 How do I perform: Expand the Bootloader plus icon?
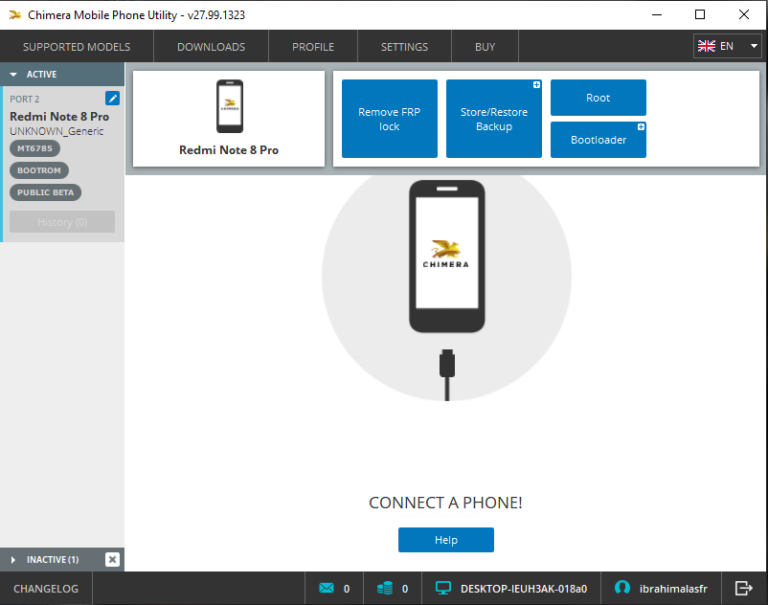point(640,127)
